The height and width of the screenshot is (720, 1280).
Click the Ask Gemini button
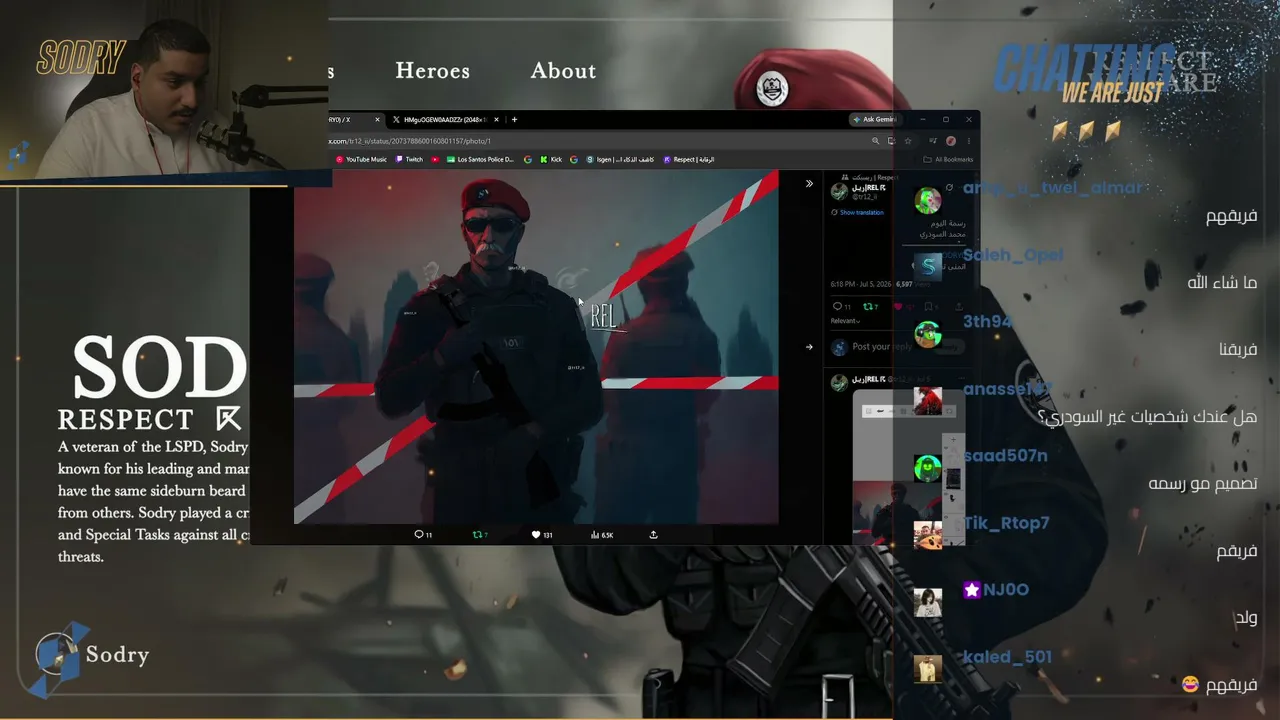coord(874,120)
